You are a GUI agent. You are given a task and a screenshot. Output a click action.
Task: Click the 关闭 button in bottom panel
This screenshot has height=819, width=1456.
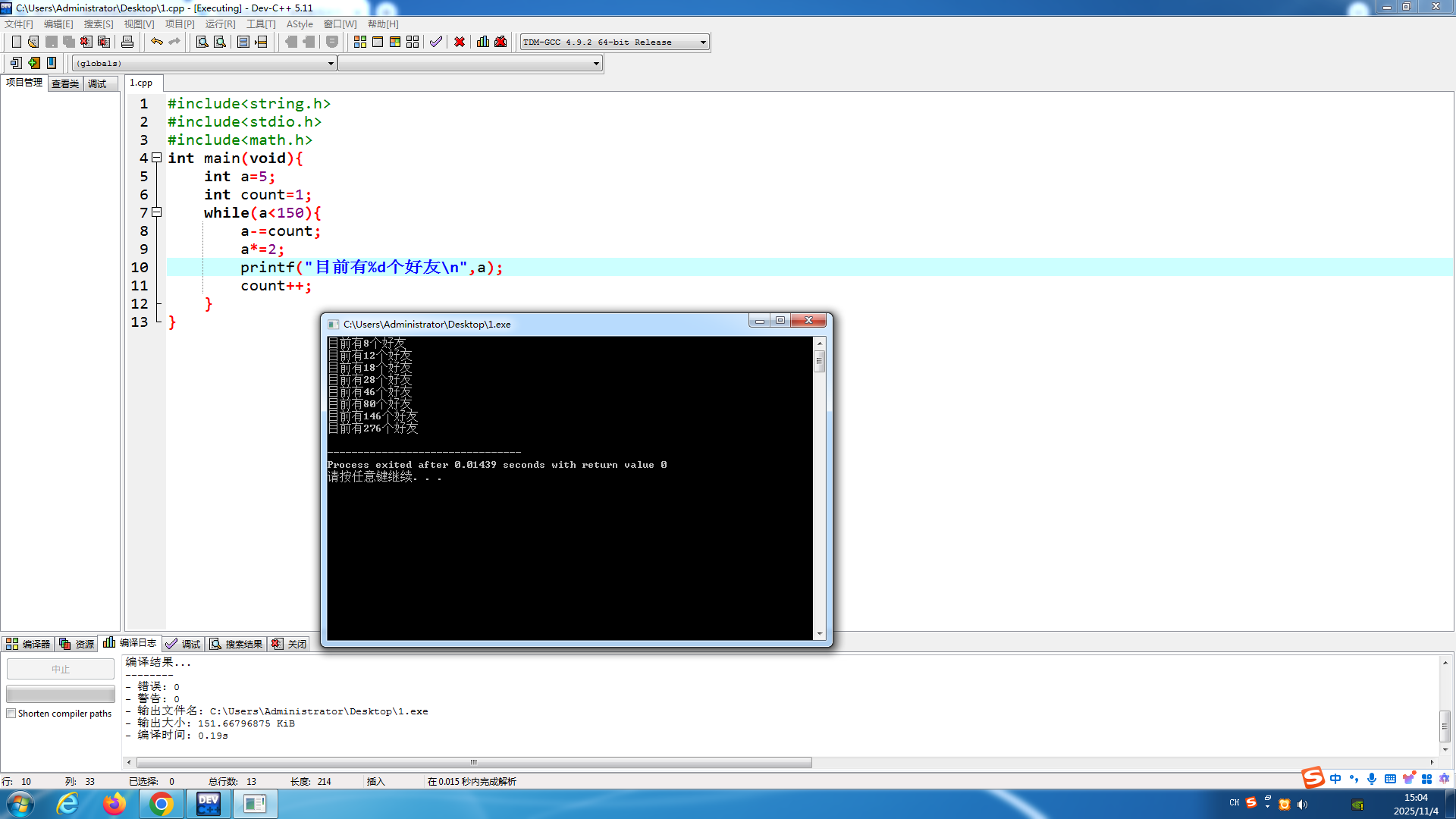[290, 644]
